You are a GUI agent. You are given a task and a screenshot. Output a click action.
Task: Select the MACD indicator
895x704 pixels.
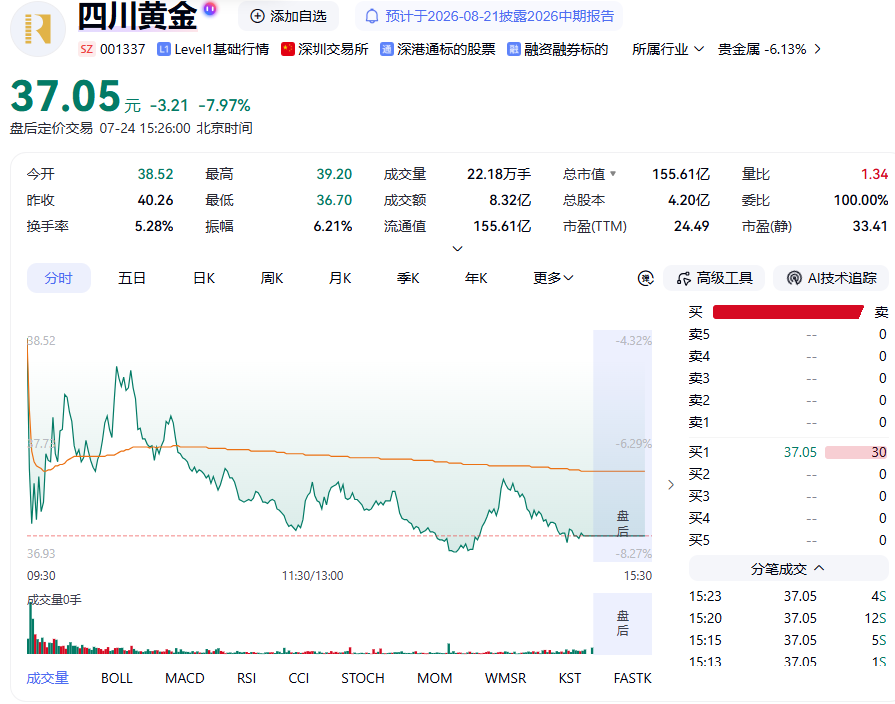pos(184,678)
